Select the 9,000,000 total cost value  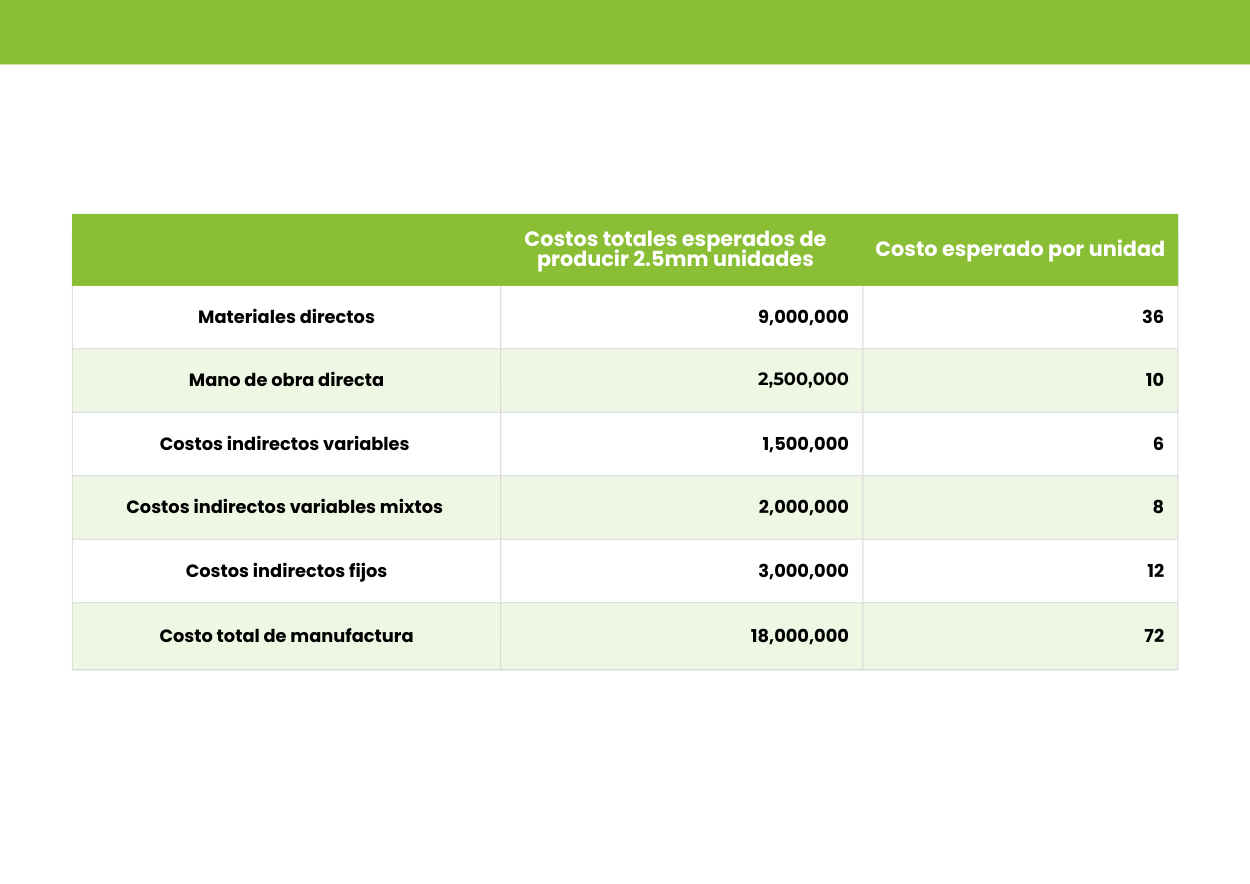click(803, 317)
